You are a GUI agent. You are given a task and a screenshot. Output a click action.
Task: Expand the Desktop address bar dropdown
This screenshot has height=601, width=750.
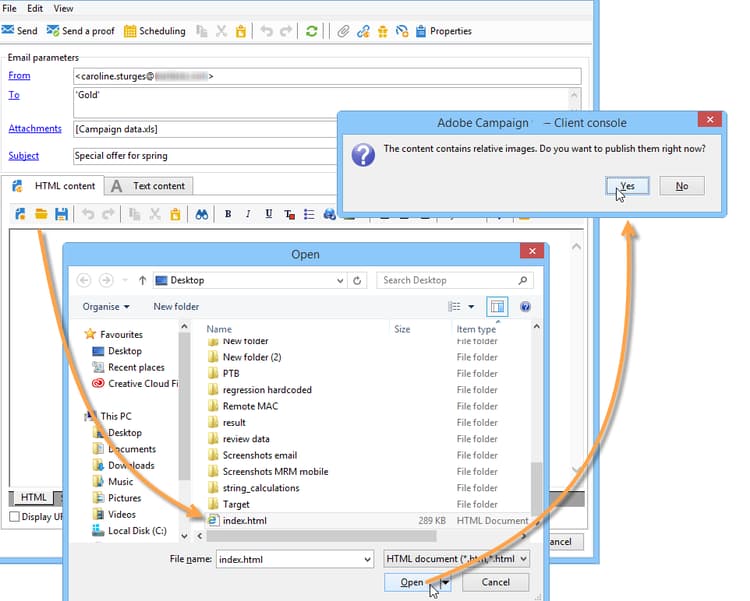(340, 280)
